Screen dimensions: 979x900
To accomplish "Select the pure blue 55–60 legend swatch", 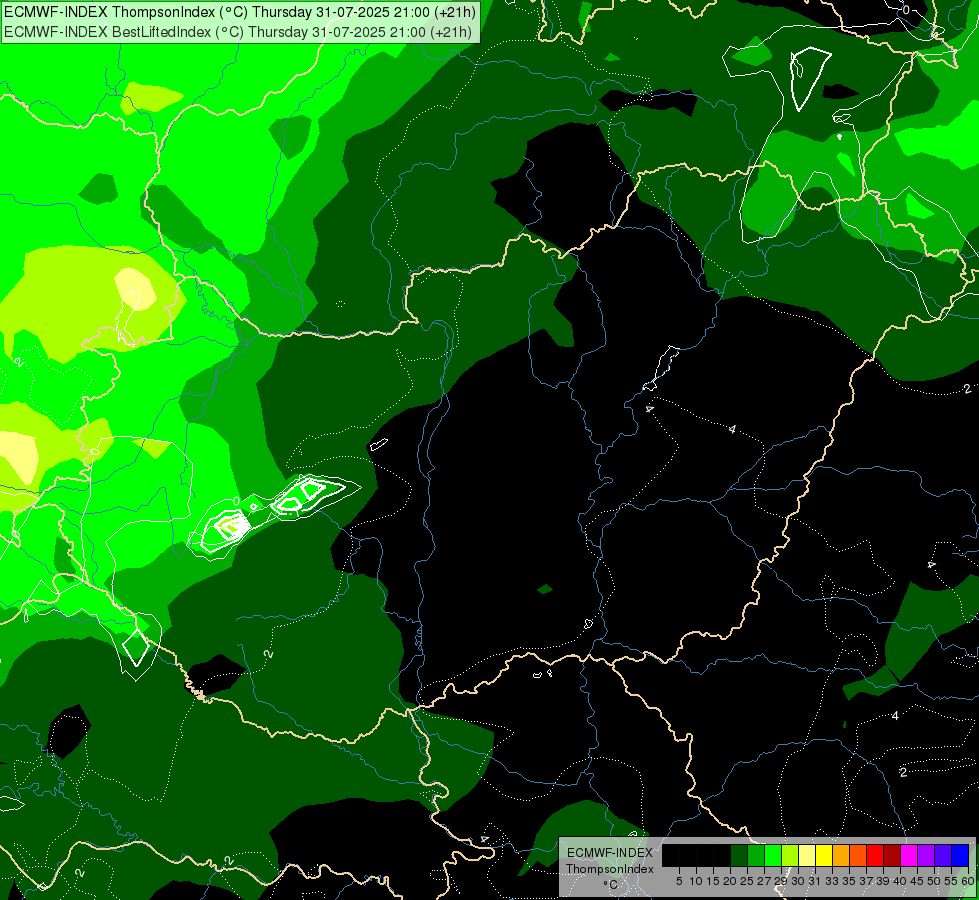I will [960, 856].
